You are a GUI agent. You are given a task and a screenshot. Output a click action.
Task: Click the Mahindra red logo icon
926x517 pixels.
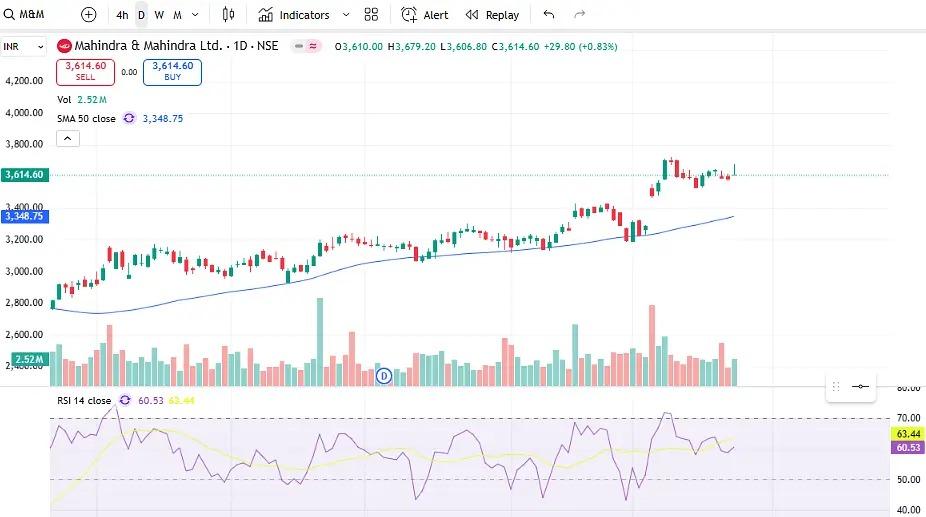click(64, 46)
